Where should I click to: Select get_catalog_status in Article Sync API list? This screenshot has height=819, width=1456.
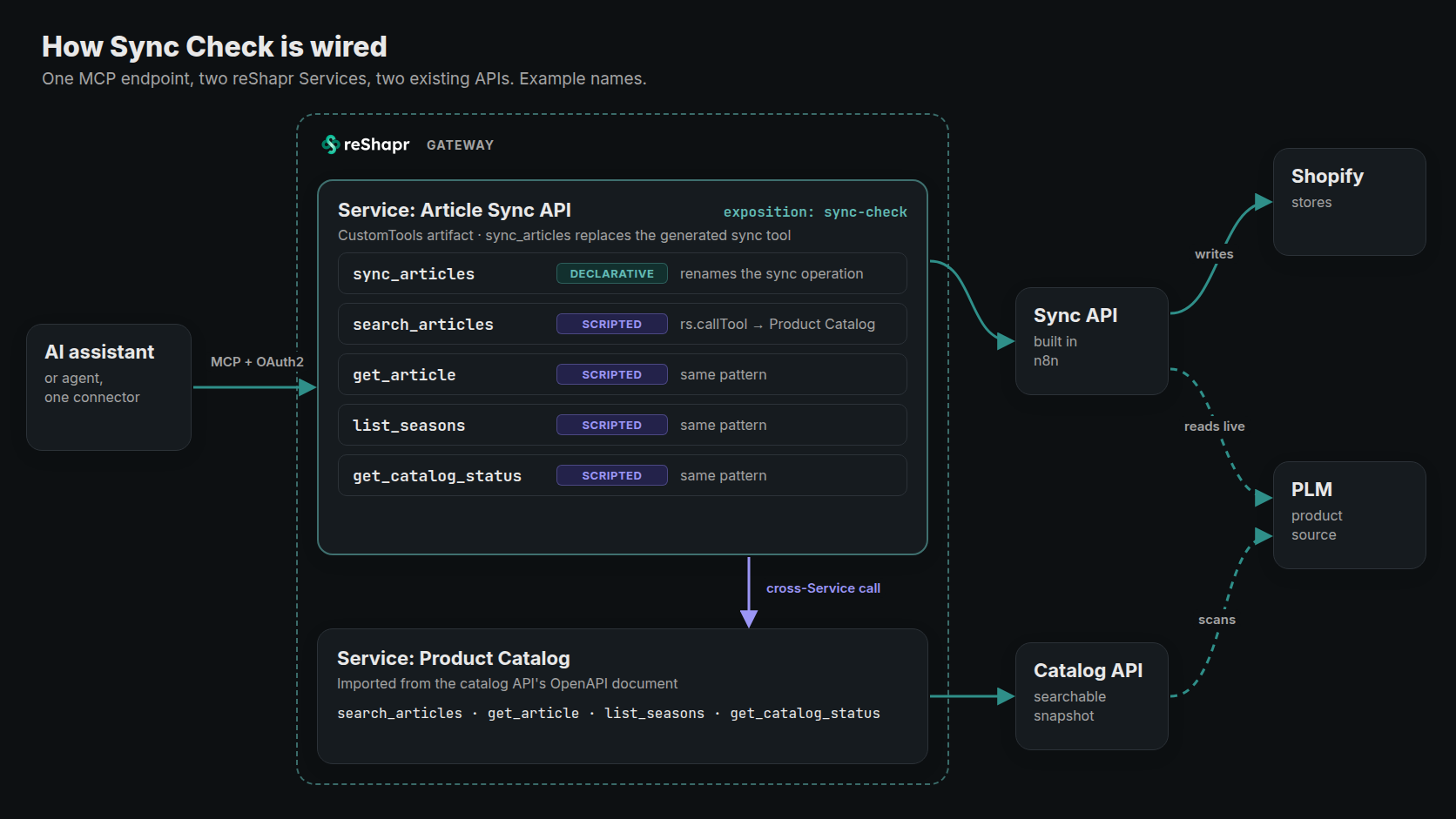(x=623, y=475)
